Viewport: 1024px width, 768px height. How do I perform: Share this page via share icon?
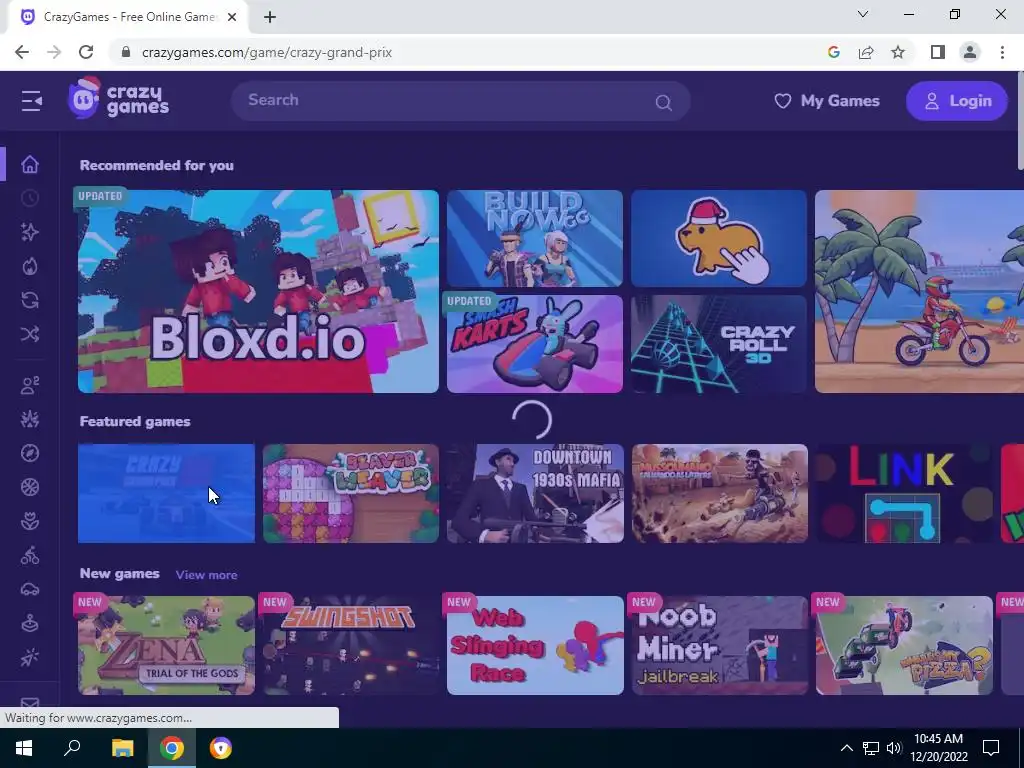click(x=866, y=52)
